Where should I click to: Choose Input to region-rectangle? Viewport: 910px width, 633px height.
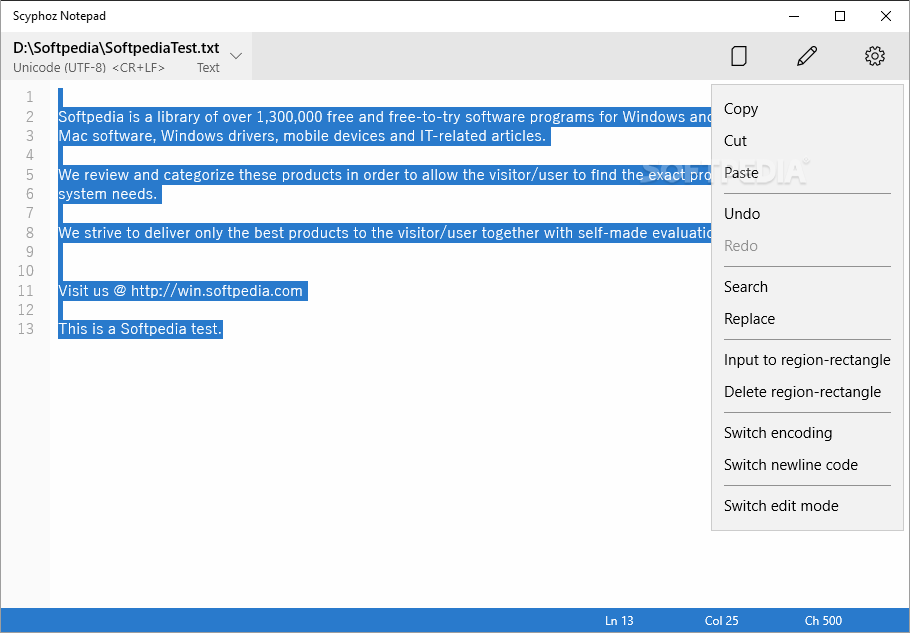807,360
